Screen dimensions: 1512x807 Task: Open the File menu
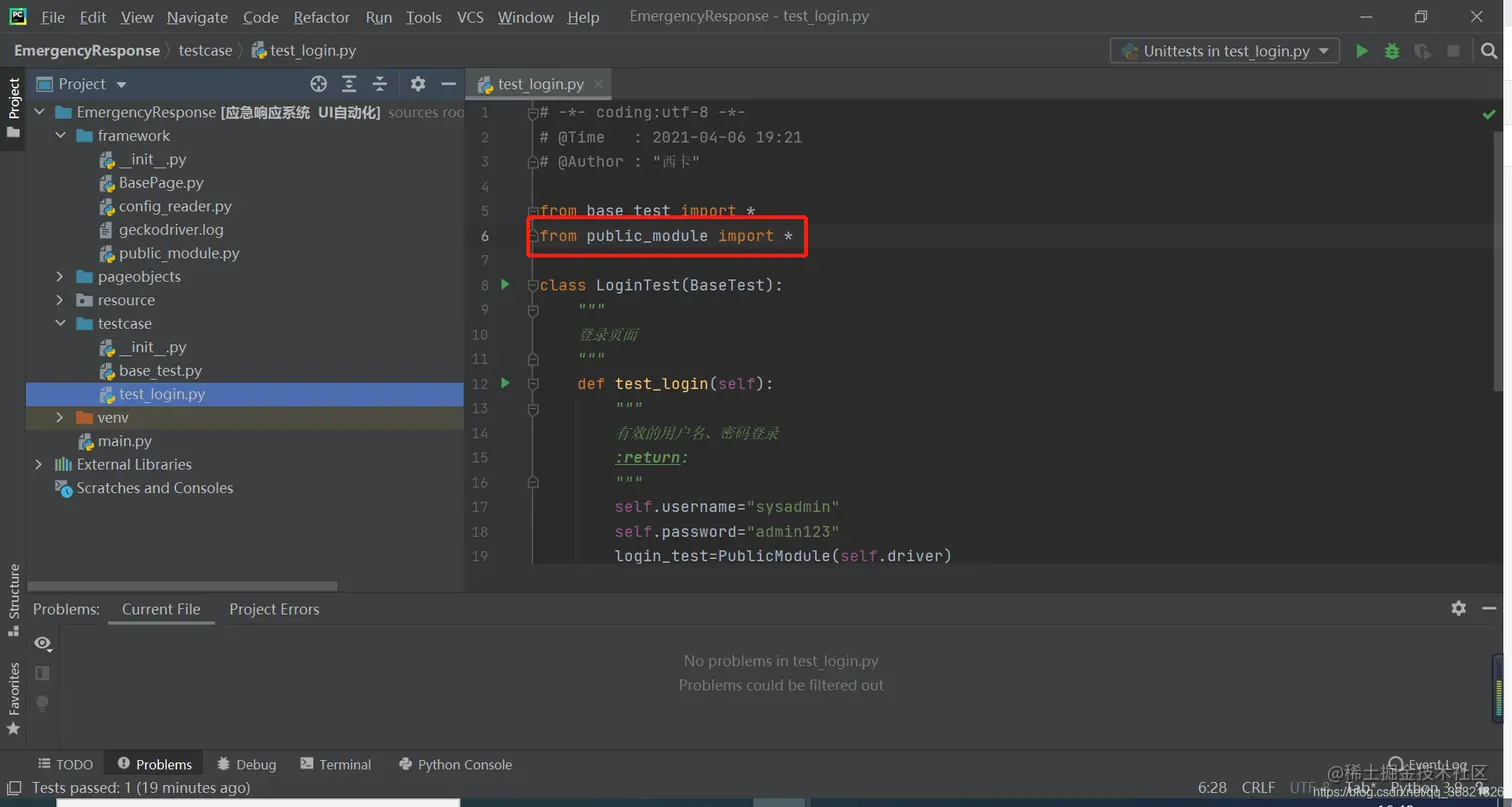click(x=53, y=17)
